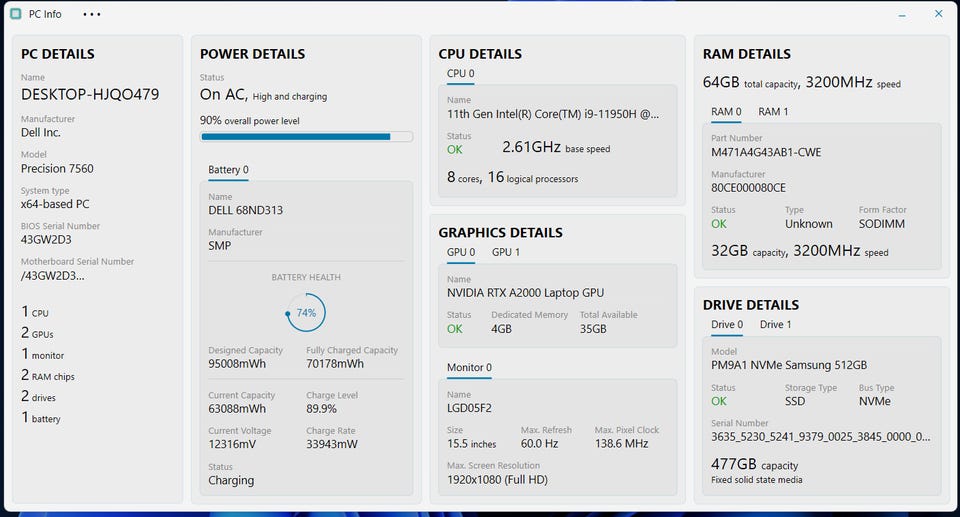Open the three-dot more options menu

pos(92,15)
